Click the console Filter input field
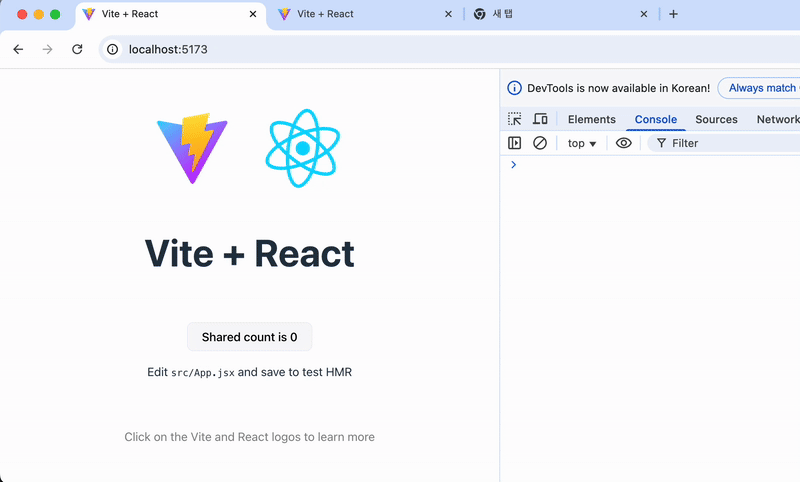 tap(724, 143)
